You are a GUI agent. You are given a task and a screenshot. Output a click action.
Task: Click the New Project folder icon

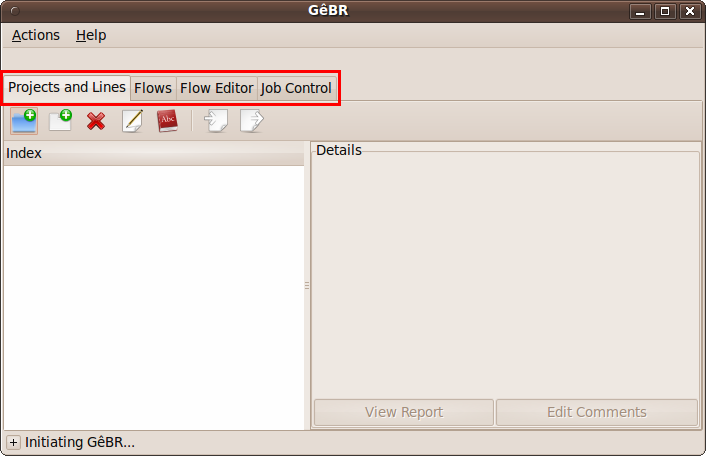pos(24,121)
